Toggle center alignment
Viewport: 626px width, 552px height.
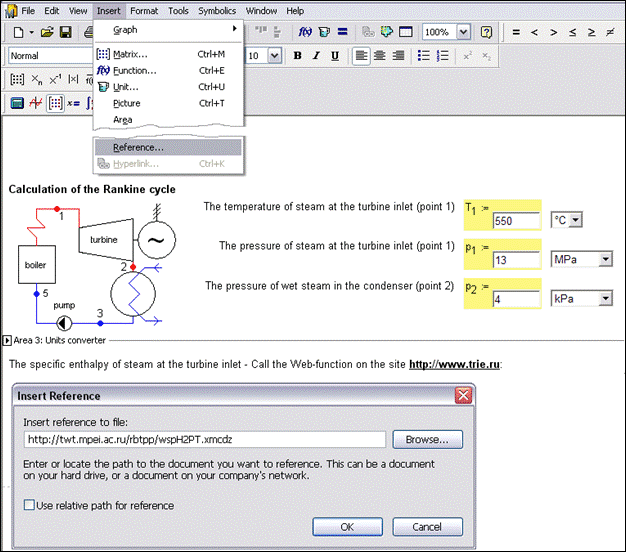click(379, 56)
